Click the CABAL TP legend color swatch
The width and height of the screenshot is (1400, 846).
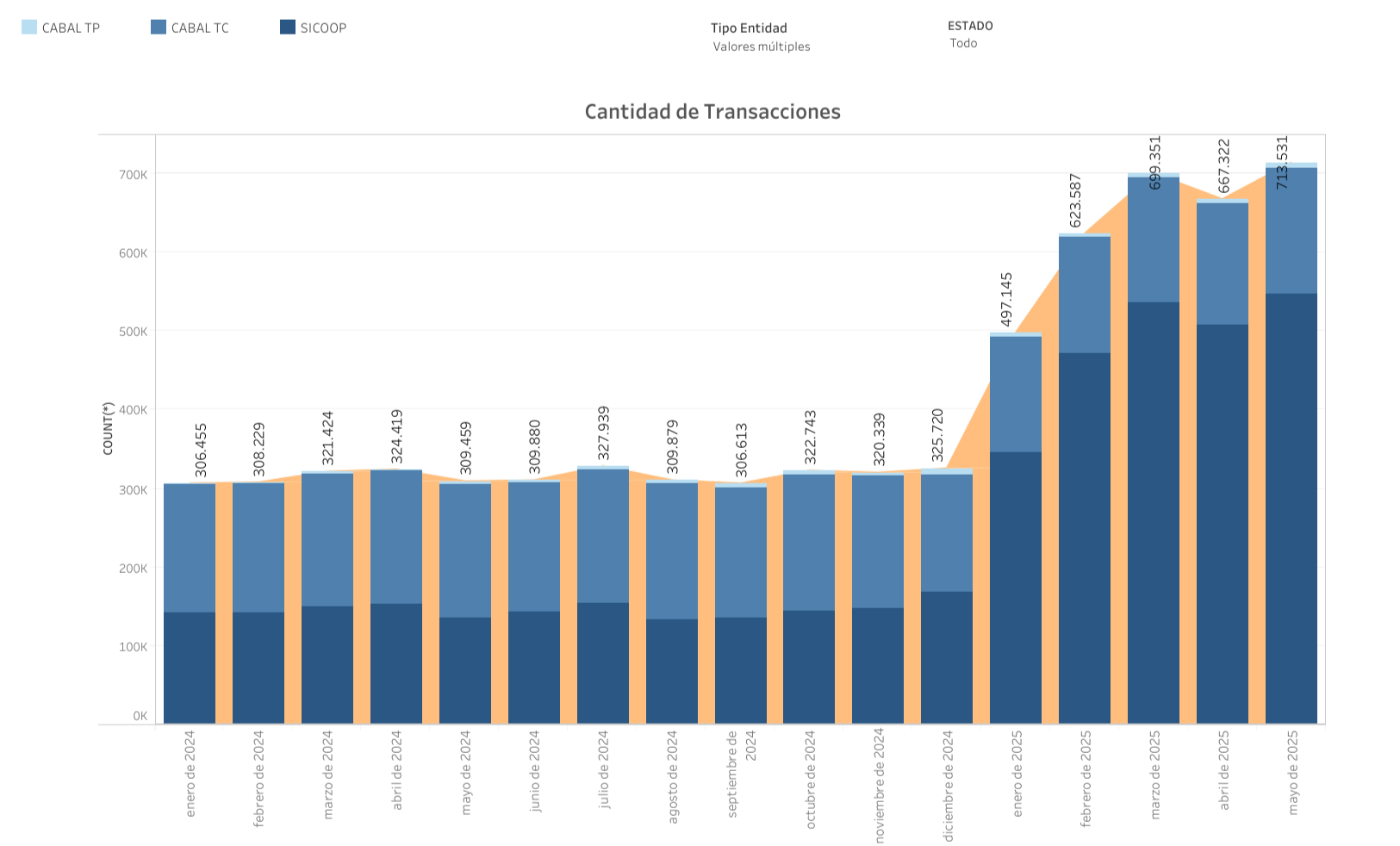pos(29,28)
